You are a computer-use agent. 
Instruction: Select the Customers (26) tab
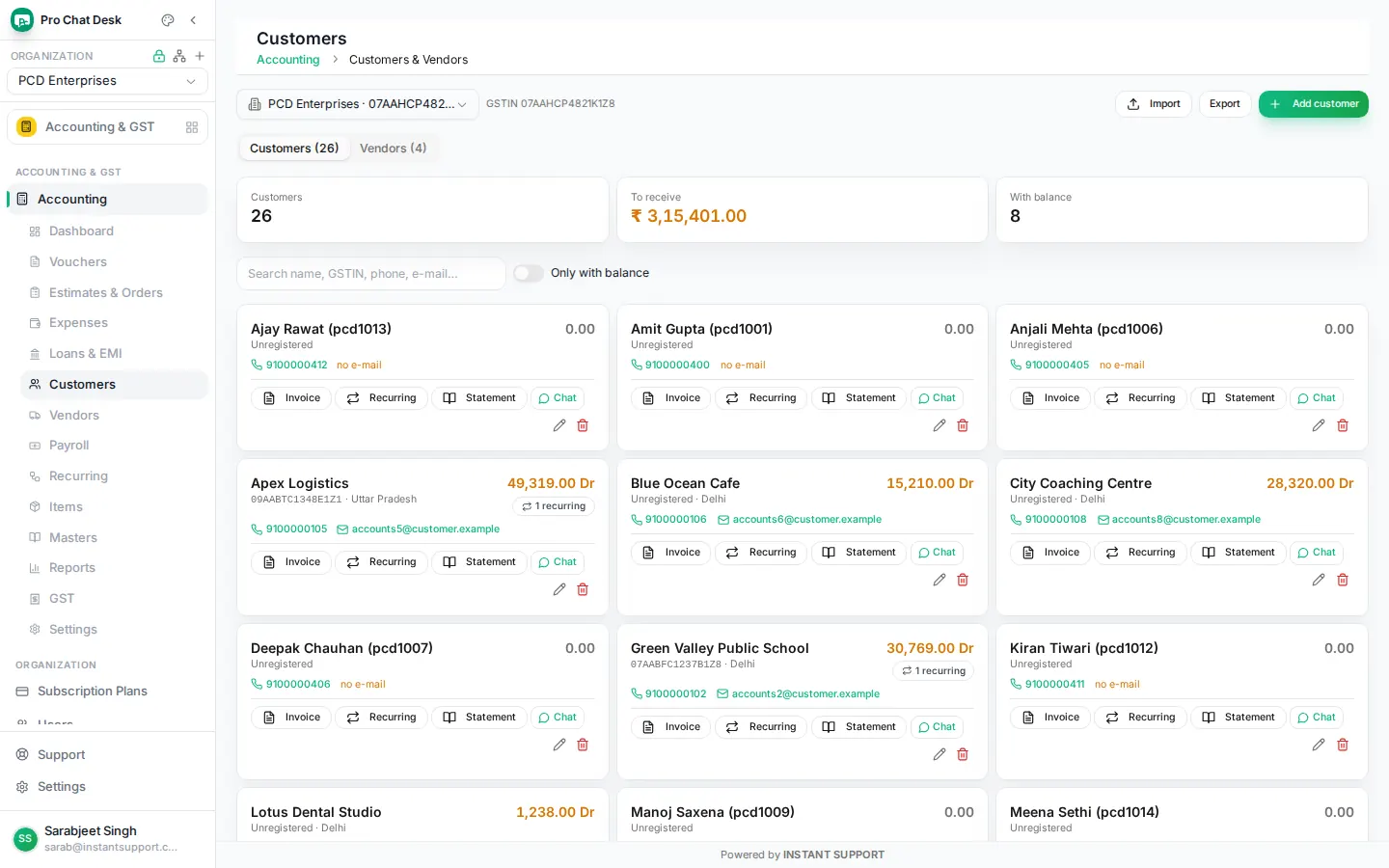click(294, 149)
